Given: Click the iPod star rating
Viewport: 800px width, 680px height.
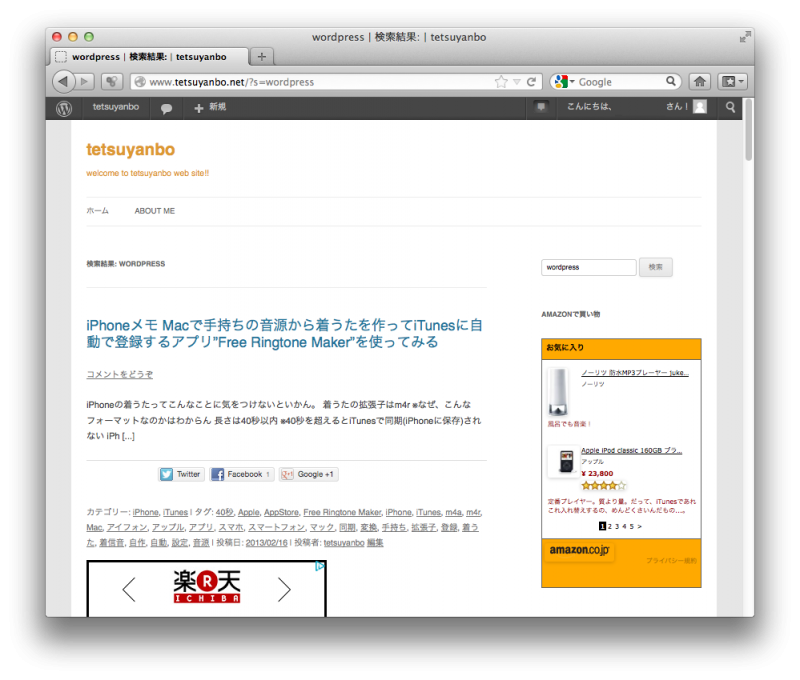Looking at the screenshot, I should (604, 486).
